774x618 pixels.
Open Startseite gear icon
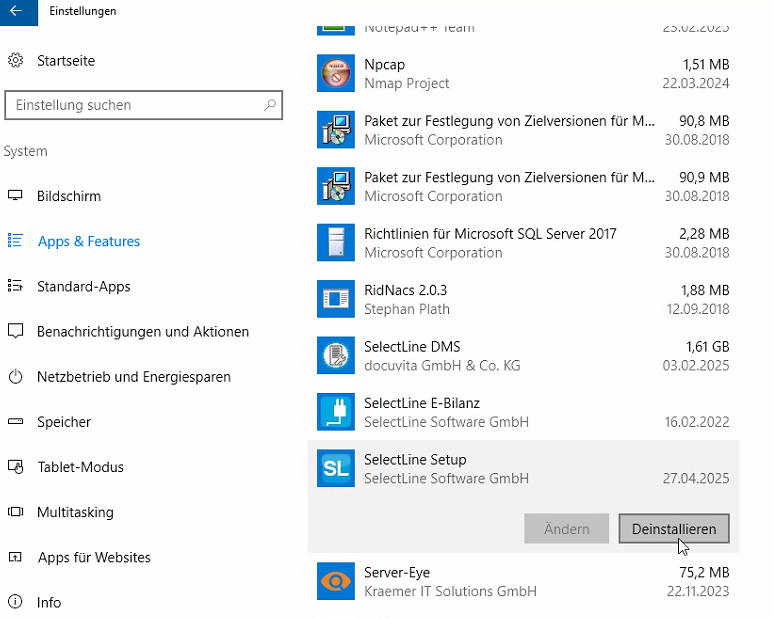coord(15,60)
